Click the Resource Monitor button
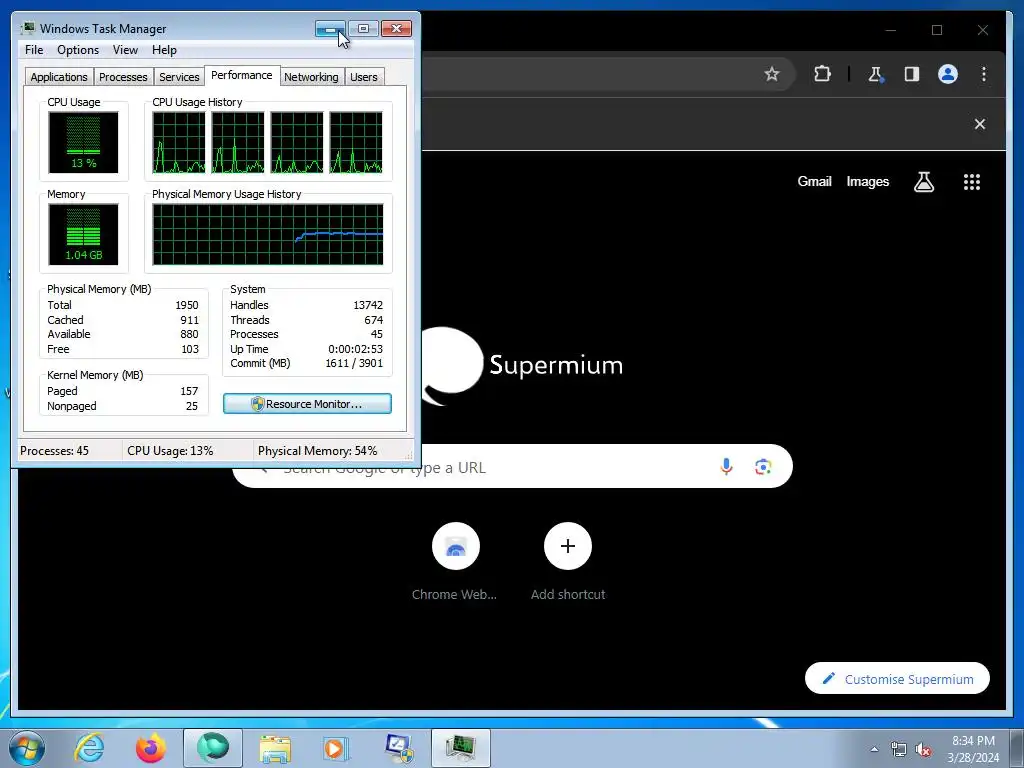The width and height of the screenshot is (1024, 768). 307,404
